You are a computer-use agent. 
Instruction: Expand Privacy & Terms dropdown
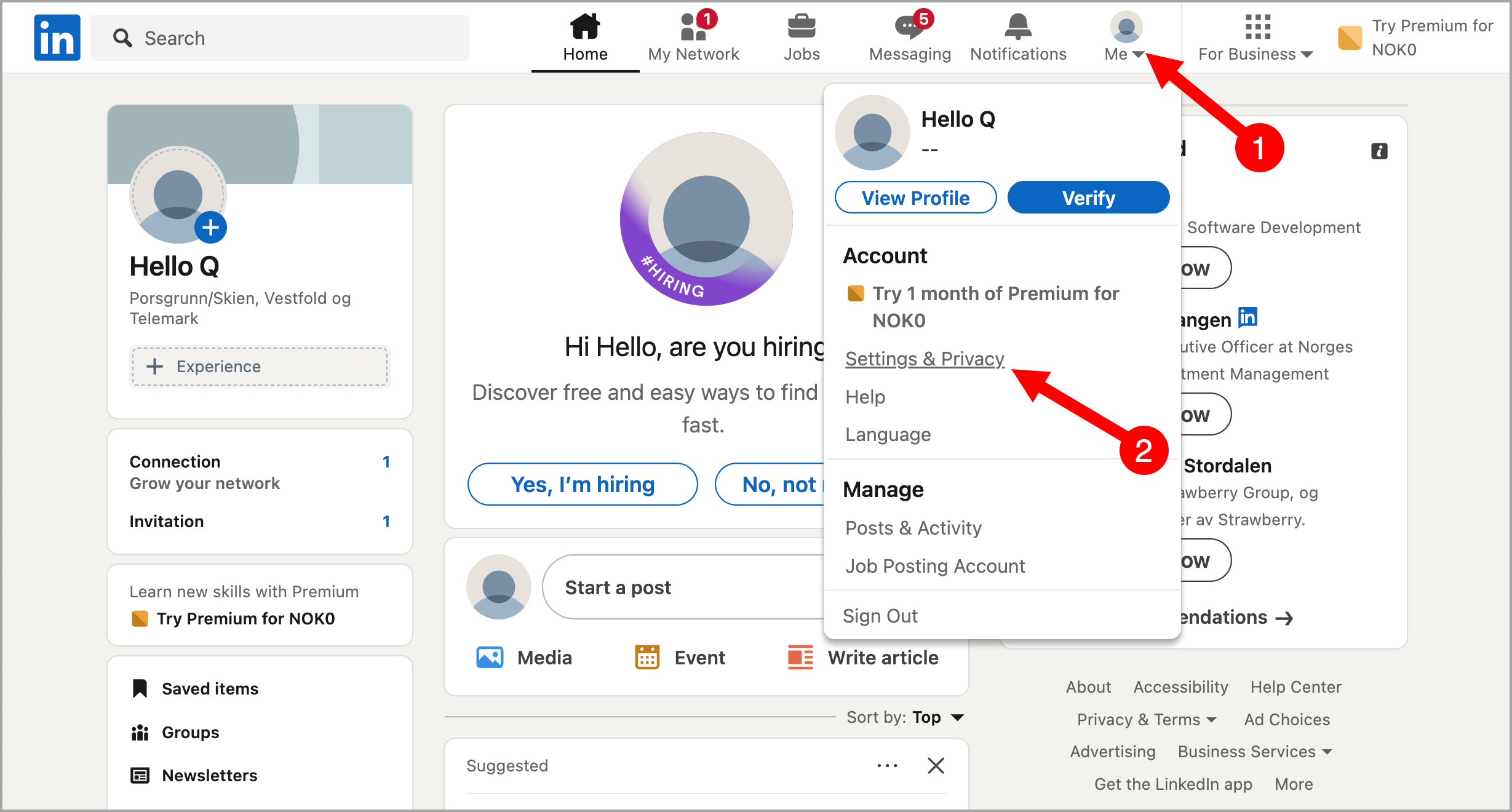1147,720
